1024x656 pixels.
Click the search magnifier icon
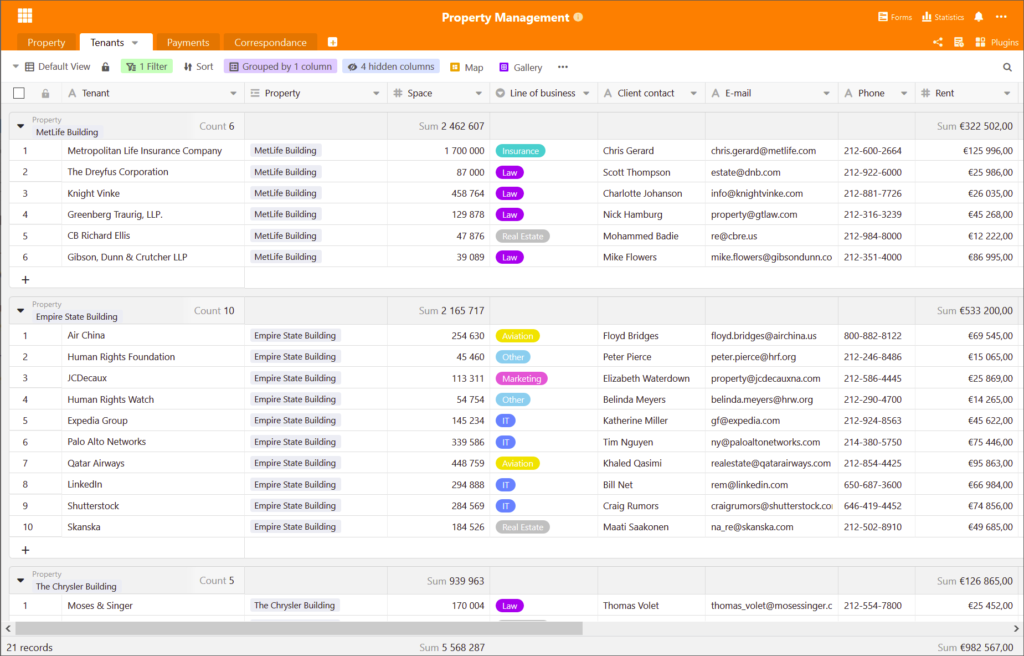[1007, 67]
